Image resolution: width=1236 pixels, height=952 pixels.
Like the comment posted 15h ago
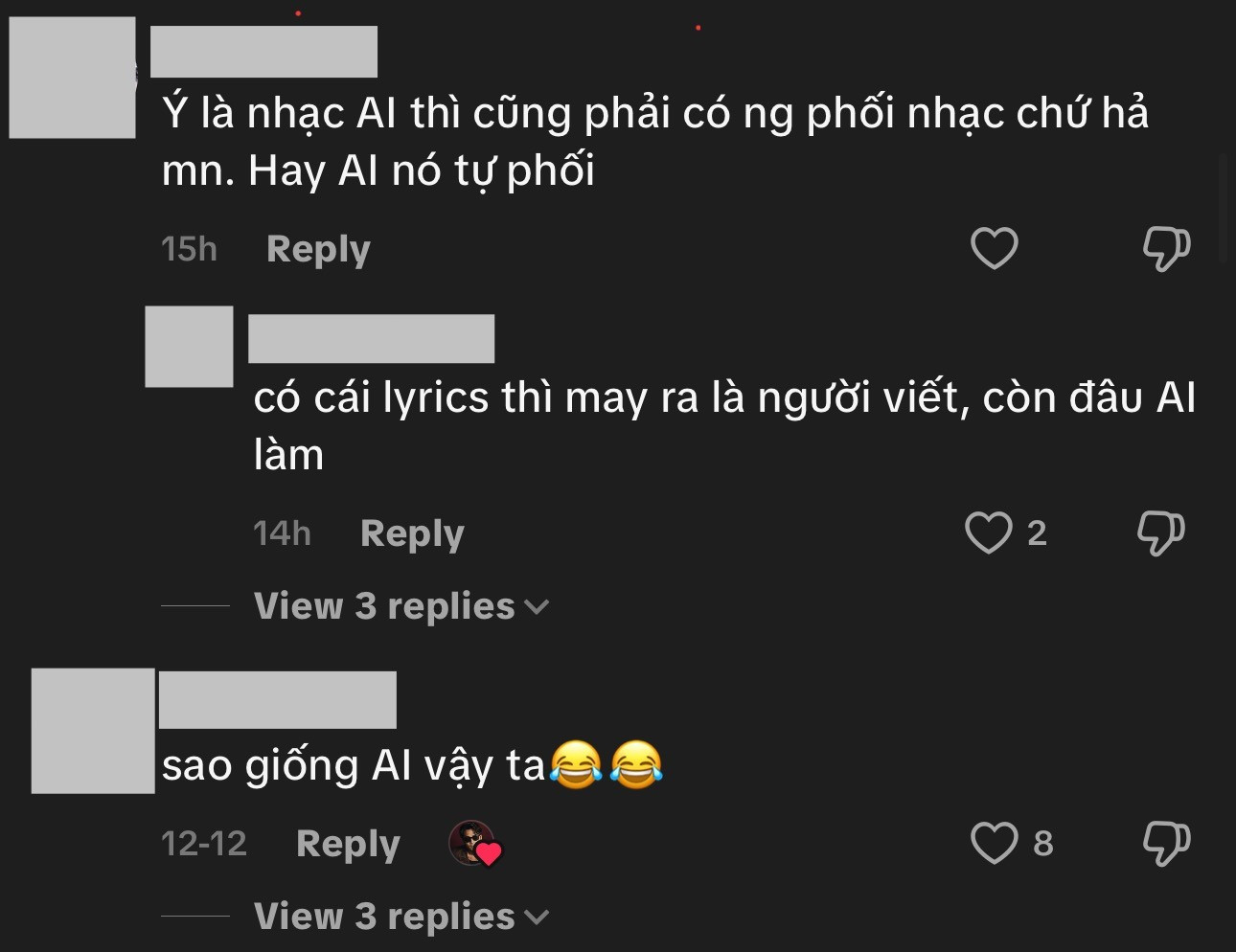point(994,249)
